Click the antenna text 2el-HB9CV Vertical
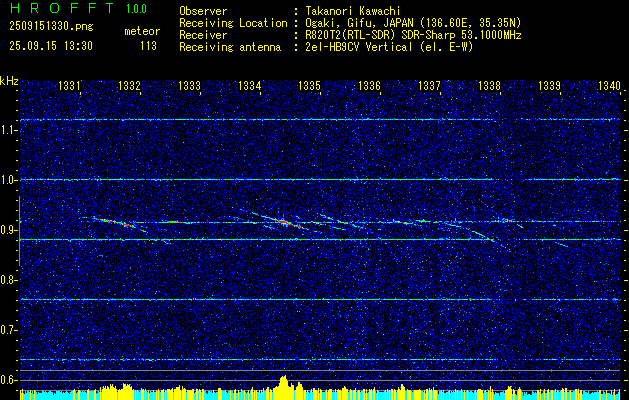The width and height of the screenshot is (629, 400). tap(359, 47)
